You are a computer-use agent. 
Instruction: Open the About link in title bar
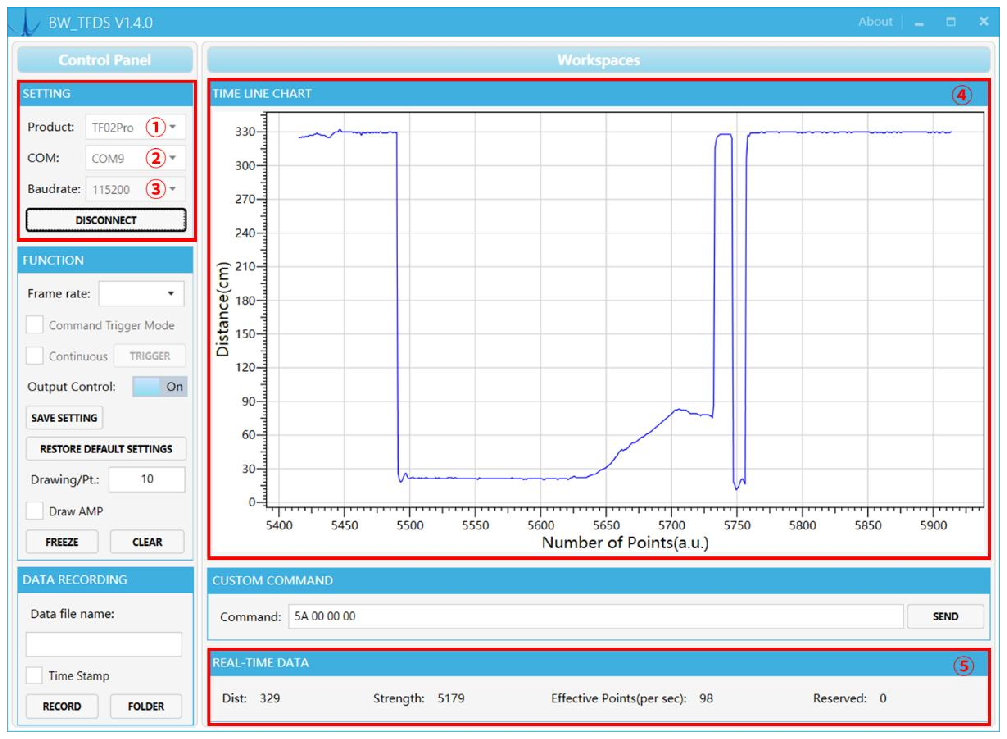(x=875, y=22)
